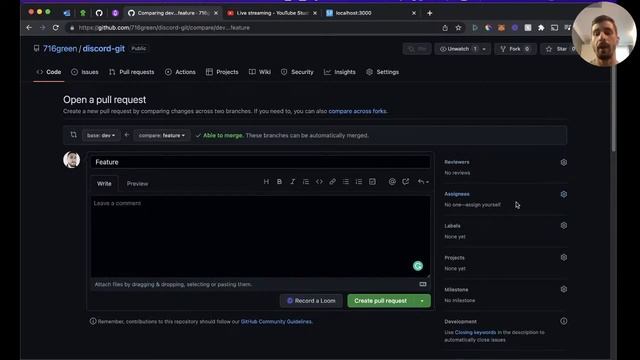Insert a bulleted list
Viewport: 640px width, 360px height.
(x=346, y=182)
